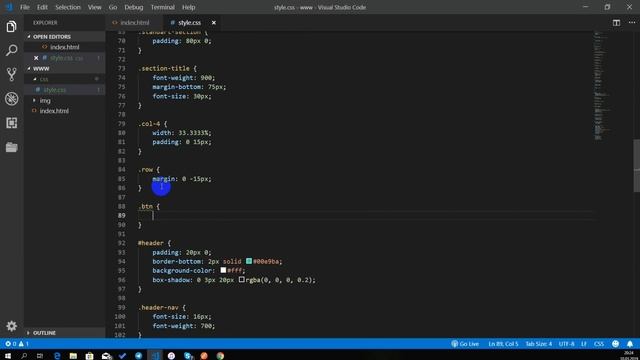This screenshot has width=640, height=360.
Task: Click the UTF-8 encoding indicator
Action: pyautogui.click(x=567, y=344)
